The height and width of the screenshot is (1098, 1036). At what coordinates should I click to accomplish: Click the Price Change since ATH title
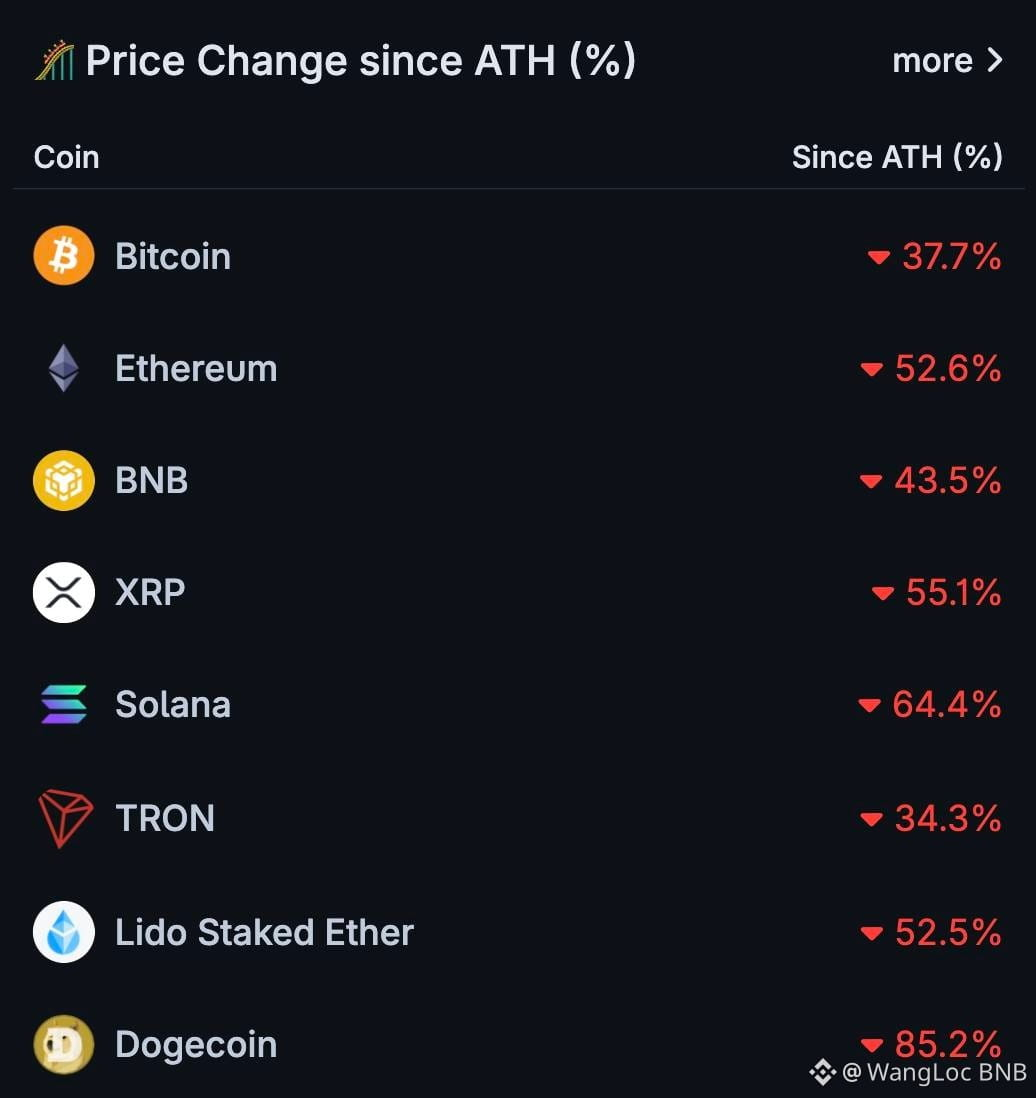click(360, 61)
